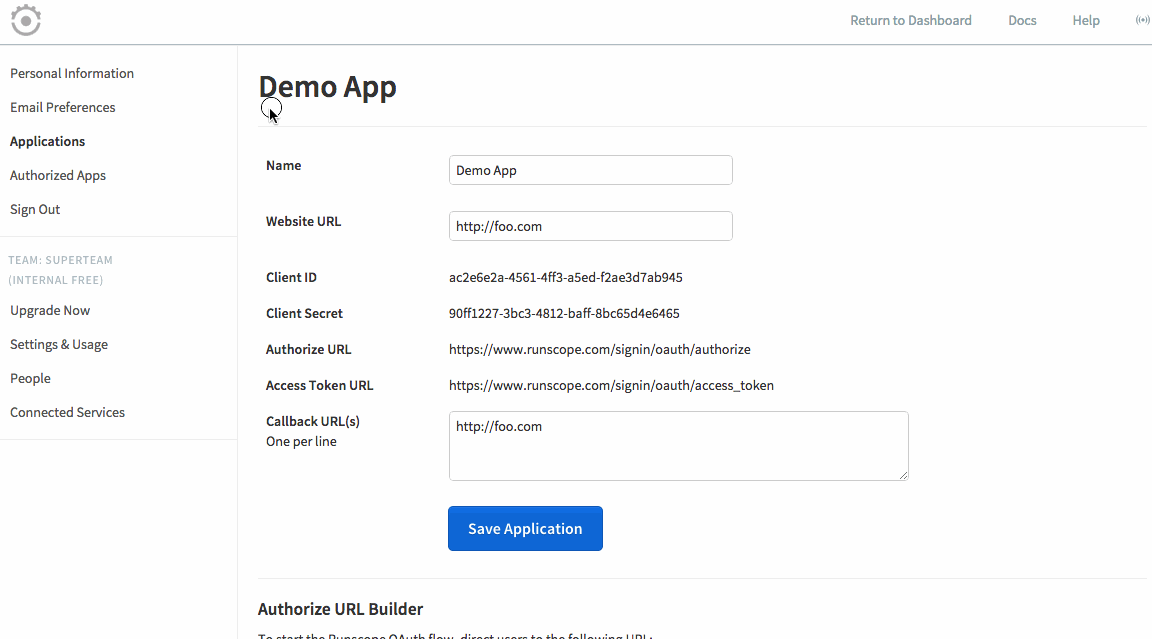Click Sign Out
Image resolution: width=1152 pixels, height=639 pixels.
click(35, 209)
